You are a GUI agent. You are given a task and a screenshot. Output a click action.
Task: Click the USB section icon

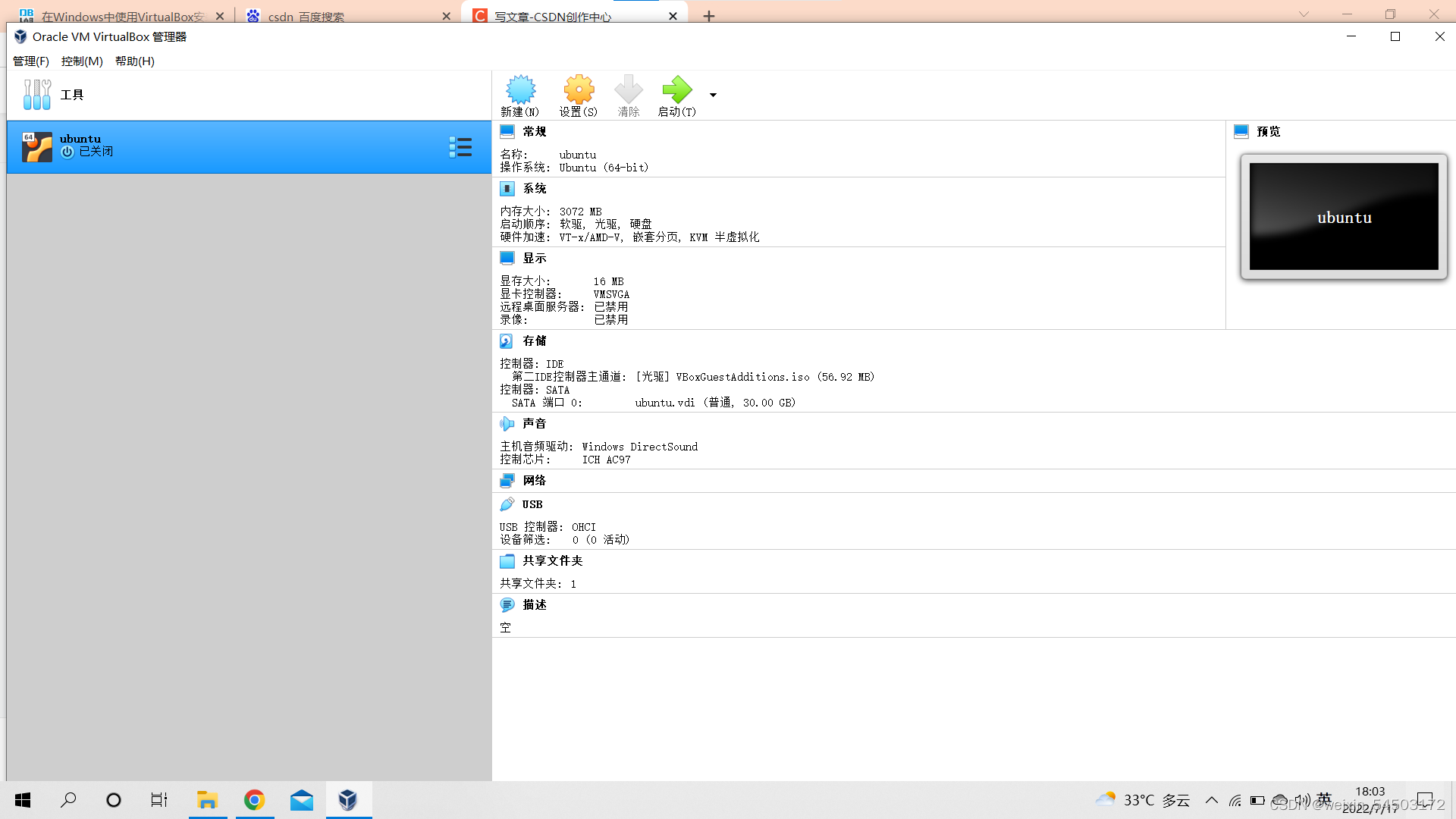(x=507, y=504)
